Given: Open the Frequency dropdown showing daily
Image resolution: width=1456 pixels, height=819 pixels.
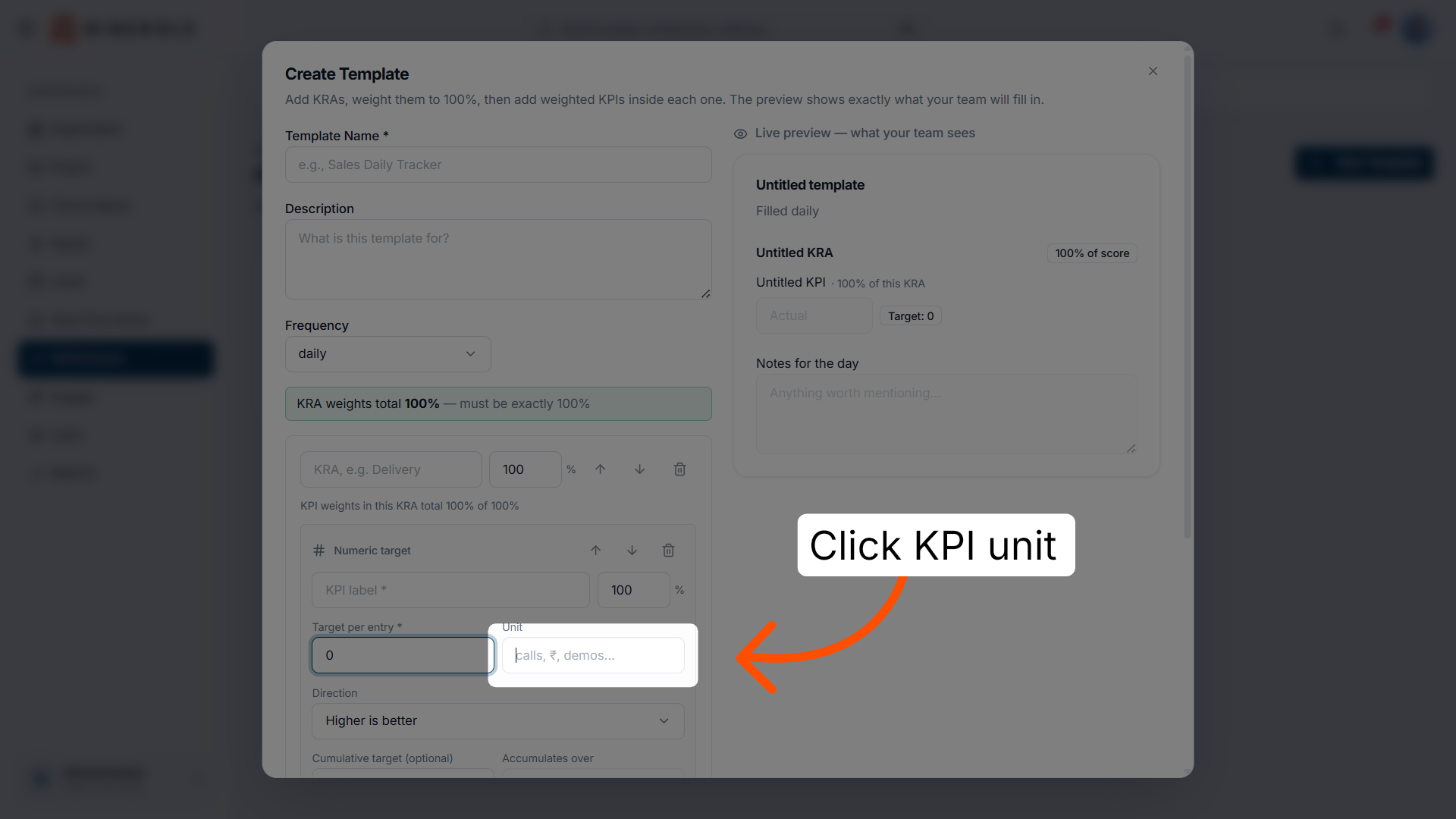Looking at the screenshot, I should [388, 354].
